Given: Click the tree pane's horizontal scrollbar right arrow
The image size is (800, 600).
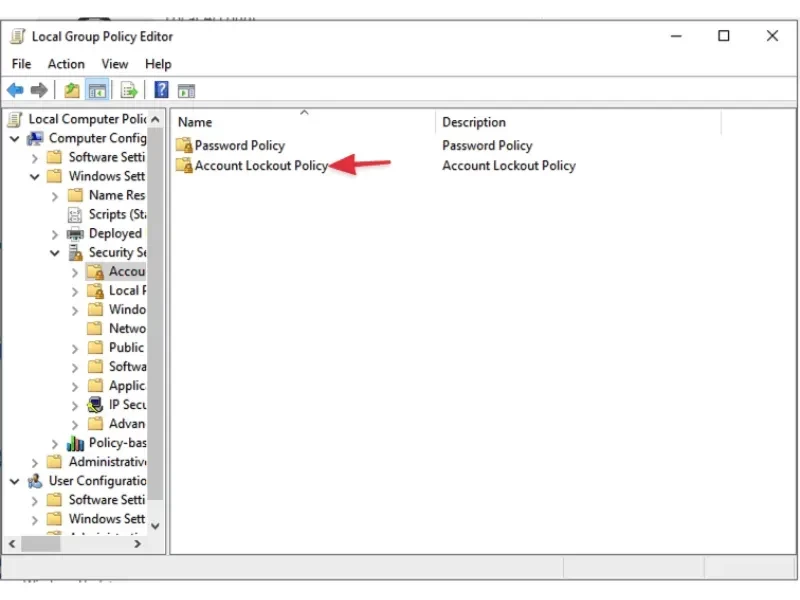Looking at the screenshot, I should [137, 544].
